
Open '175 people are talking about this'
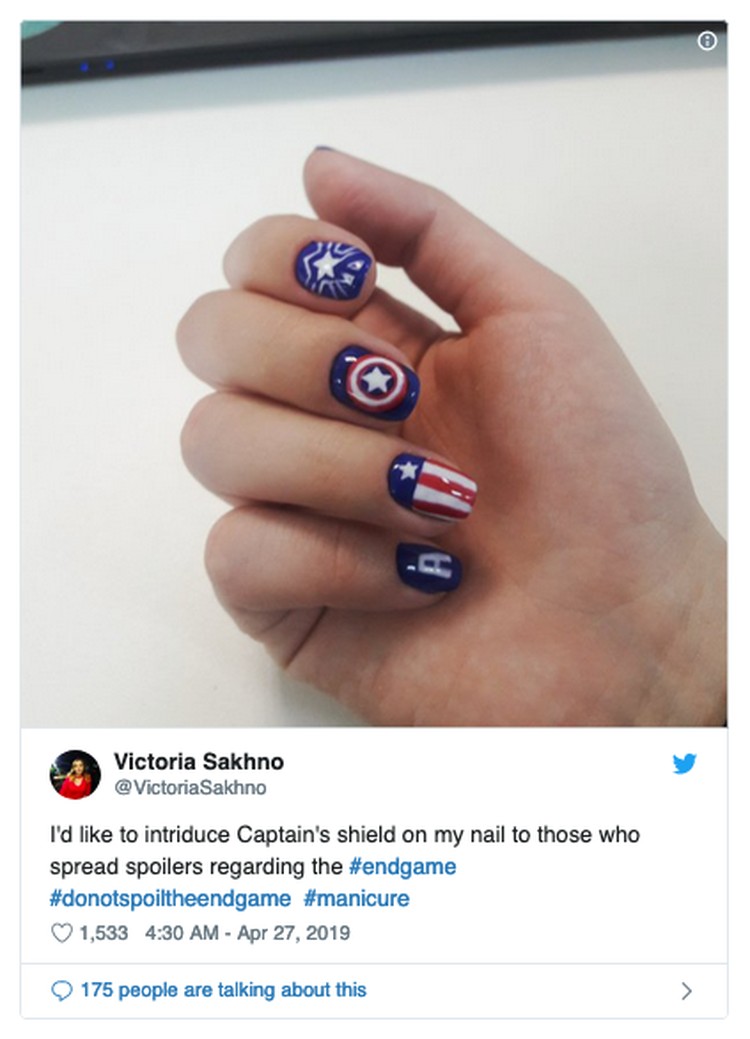(x=223, y=990)
